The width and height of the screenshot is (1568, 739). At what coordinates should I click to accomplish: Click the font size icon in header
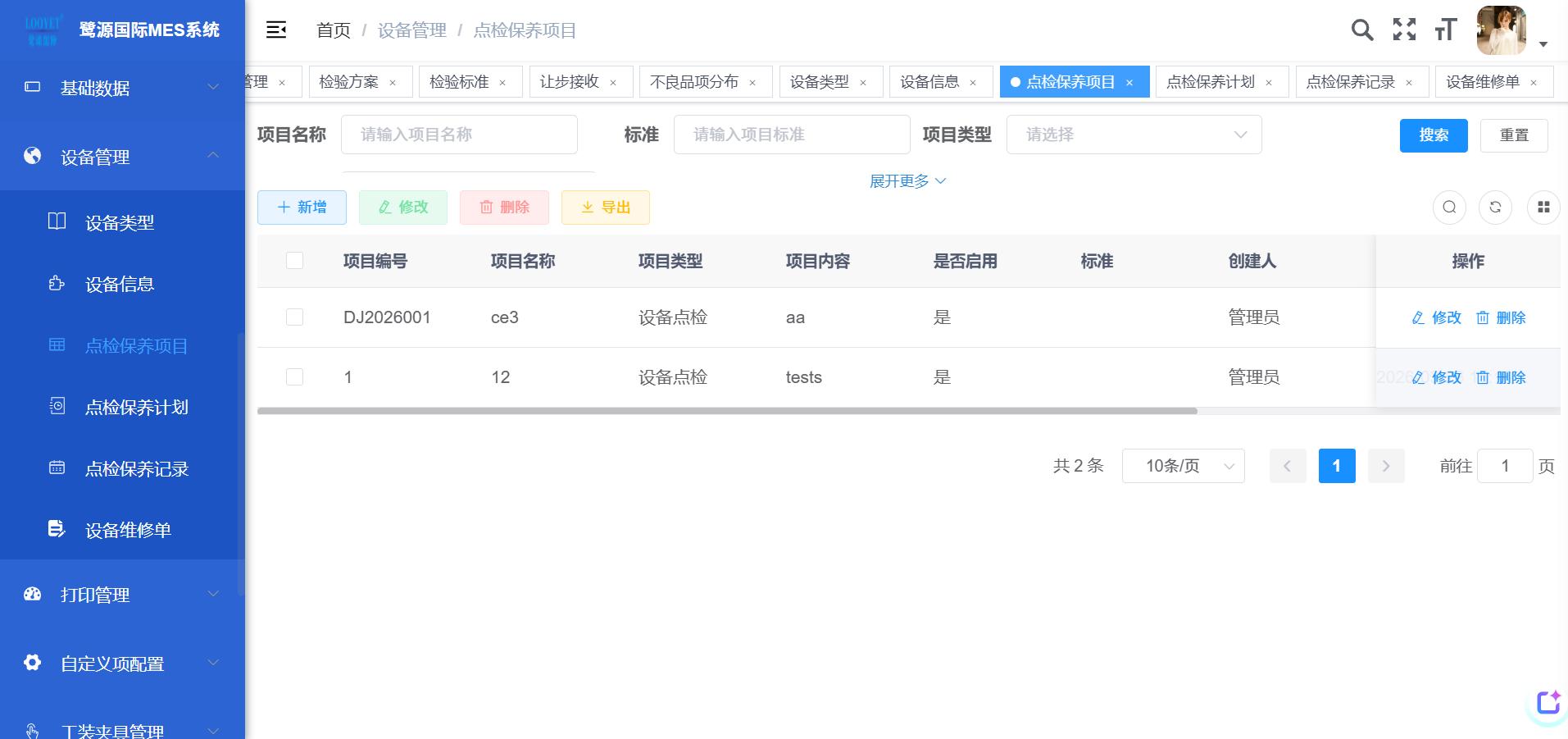click(x=1446, y=30)
